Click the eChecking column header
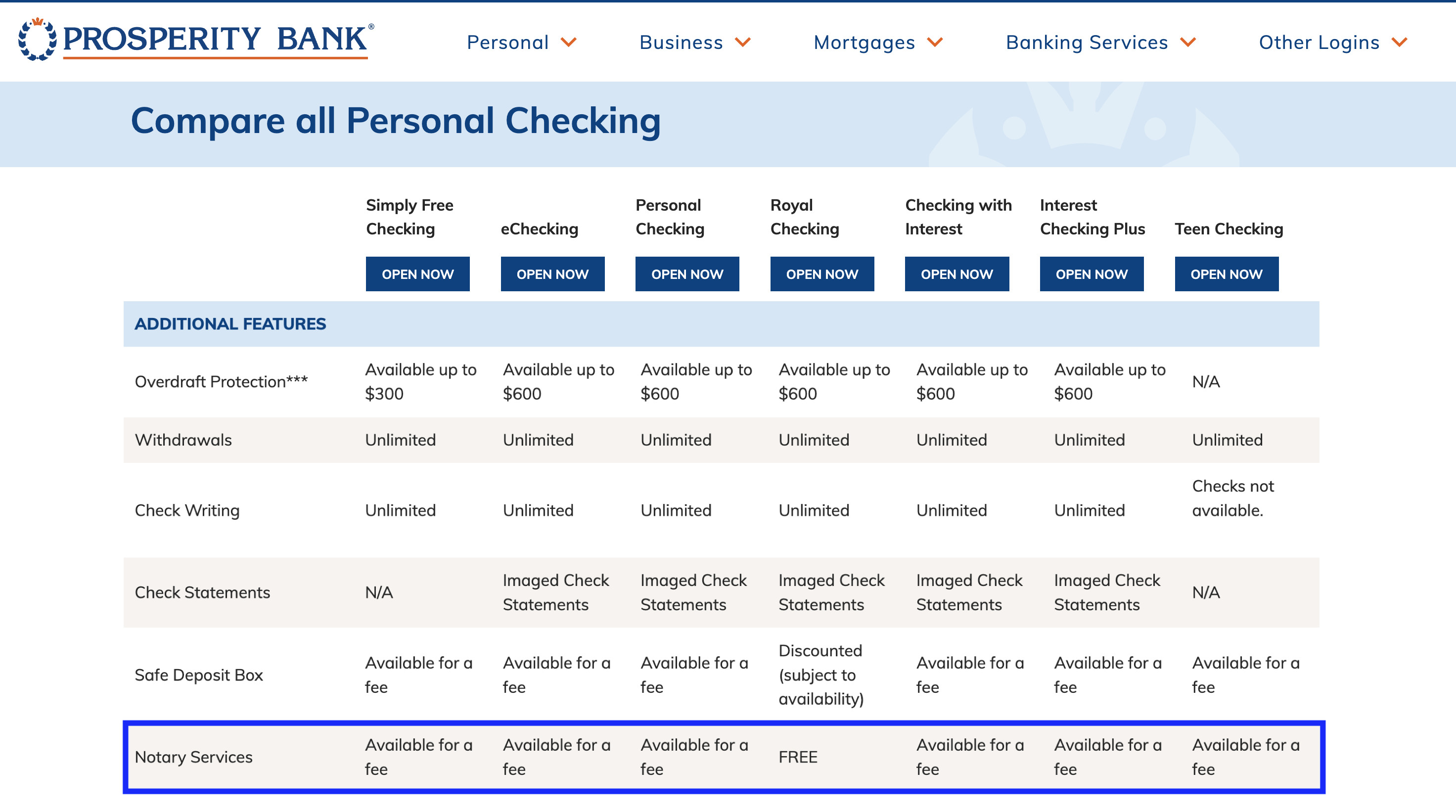The image size is (1456, 812). 539,229
